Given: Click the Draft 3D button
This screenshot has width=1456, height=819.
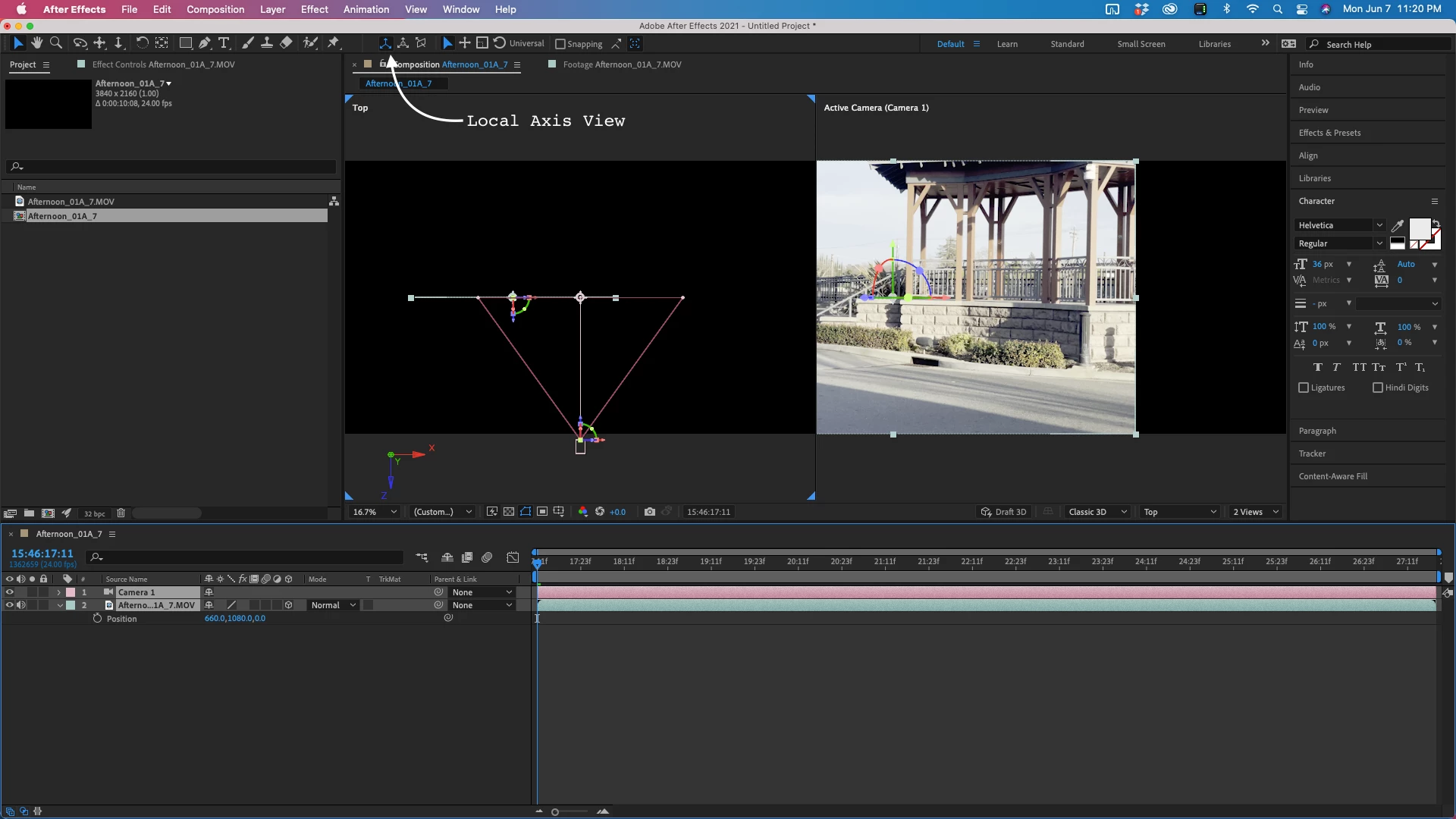Looking at the screenshot, I should tap(1003, 512).
